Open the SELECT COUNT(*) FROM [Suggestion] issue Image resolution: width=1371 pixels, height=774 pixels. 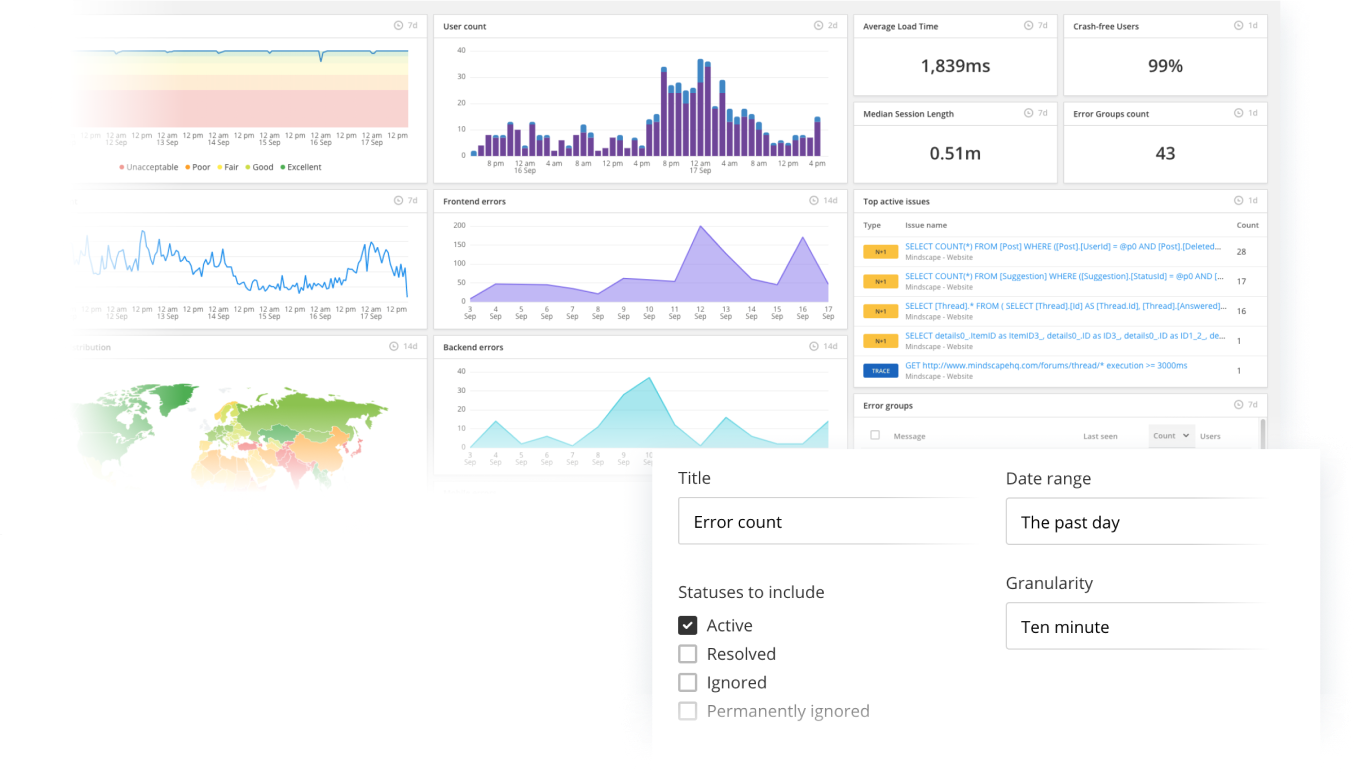point(1063,276)
